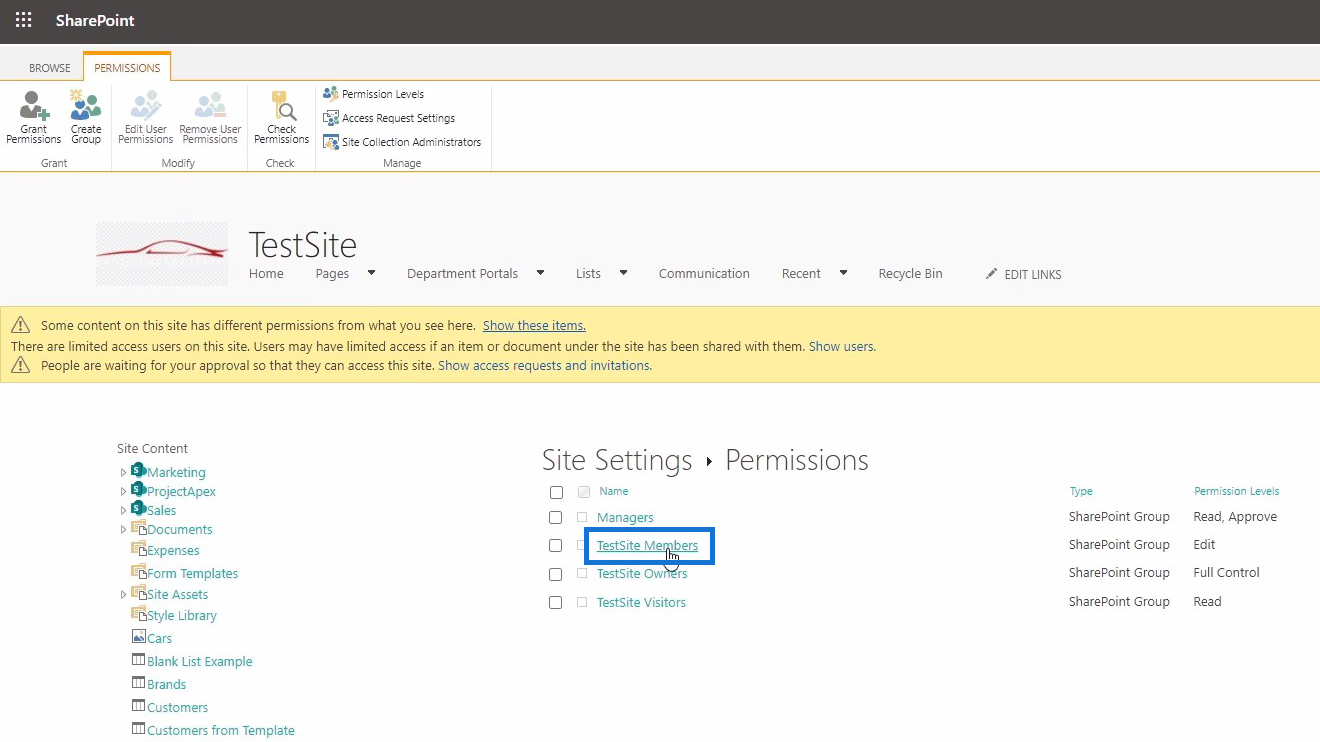Select the Managers group checkbox

tap(556, 518)
